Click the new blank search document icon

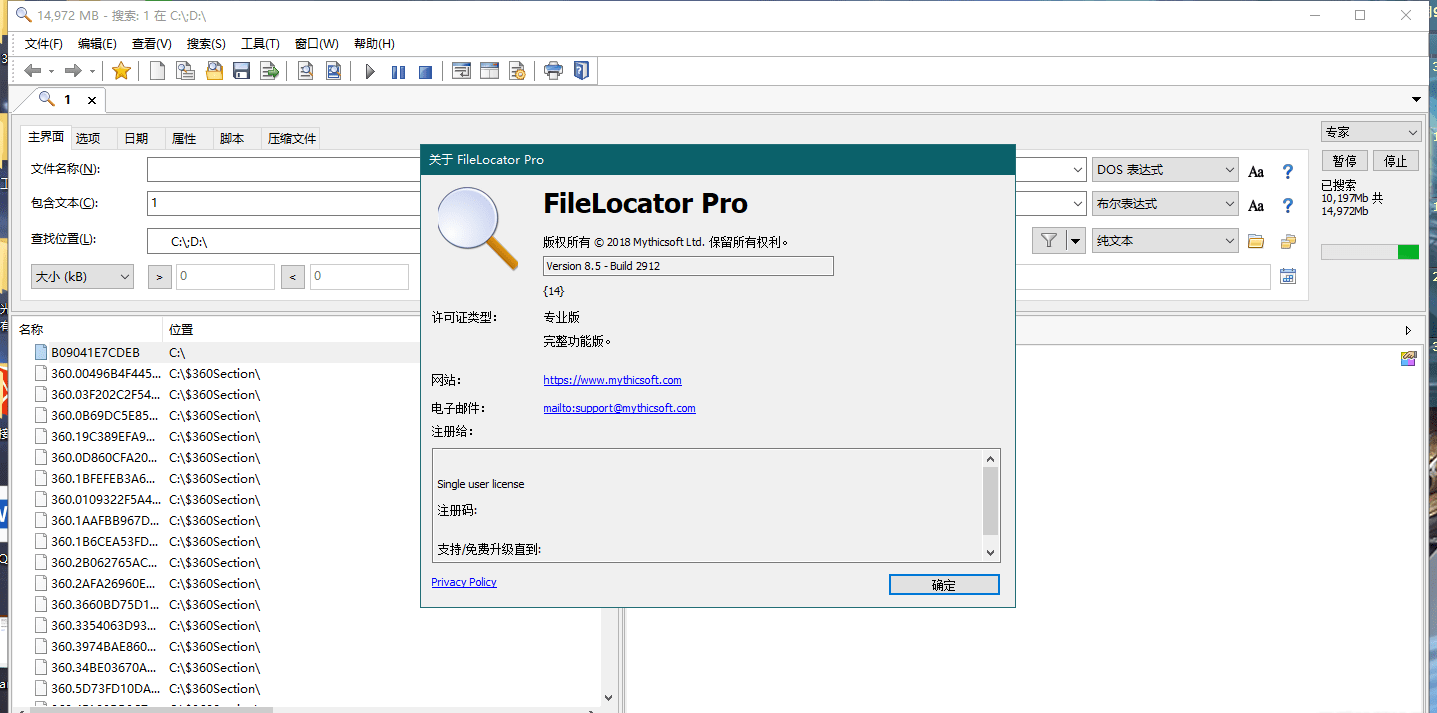pyautogui.click(x=157, y=71)
